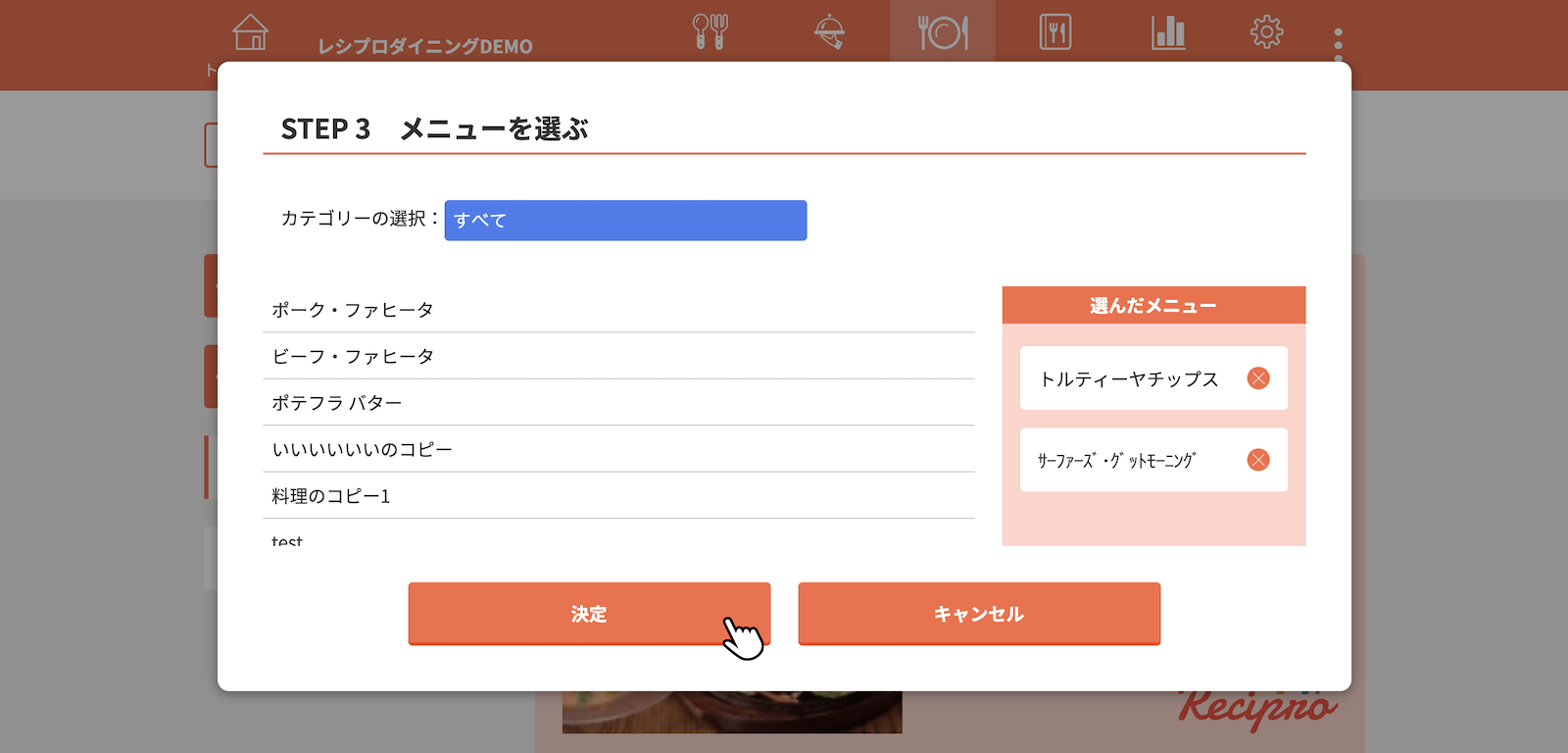Viewport: 1568px width, 753px height.
Task: Remove サーファーズ・グッドモーニング from selected menus
Action: click(x=1258, y=460)
